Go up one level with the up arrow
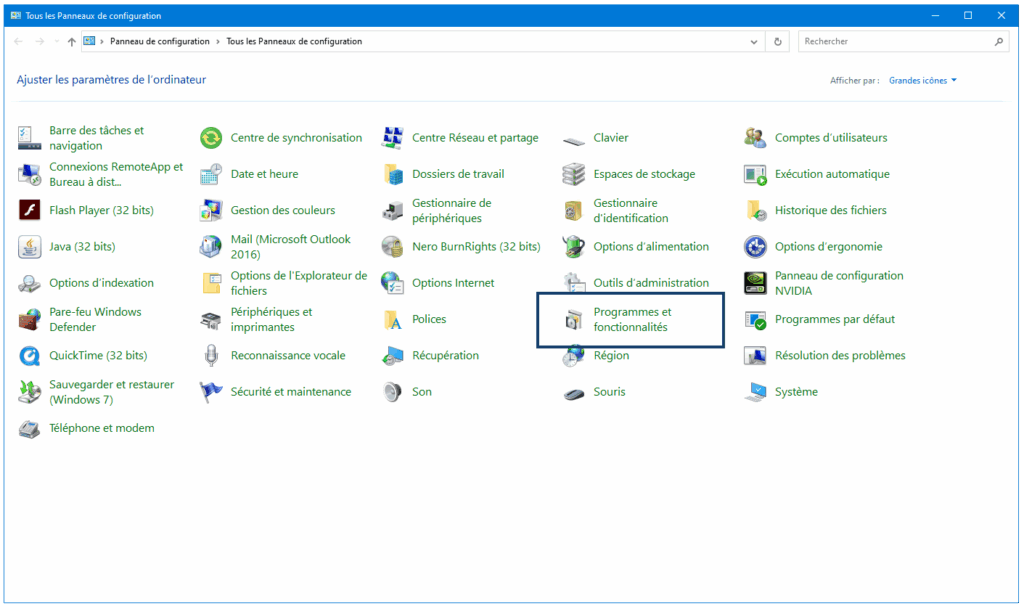Viewport: 1024px width, 609px height. click(x=71, y=42)
